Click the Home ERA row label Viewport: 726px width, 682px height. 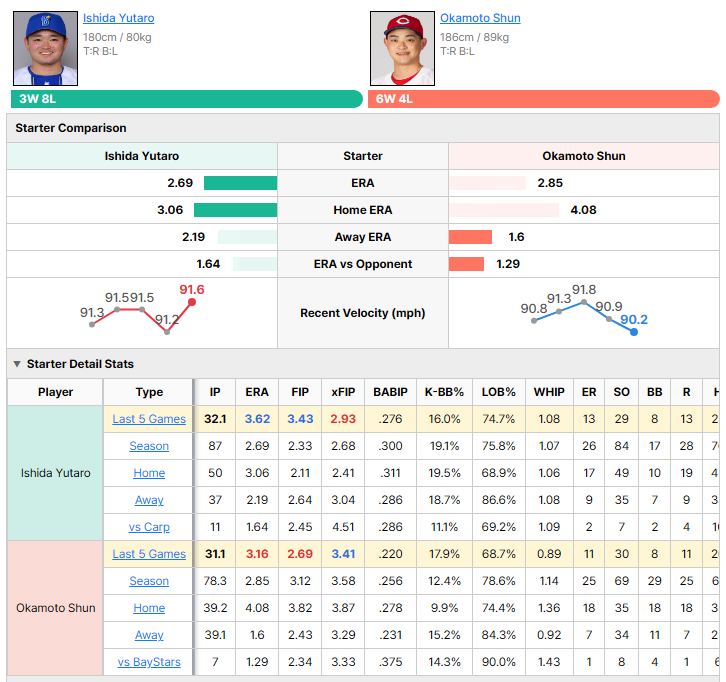(x=363, y=210)
